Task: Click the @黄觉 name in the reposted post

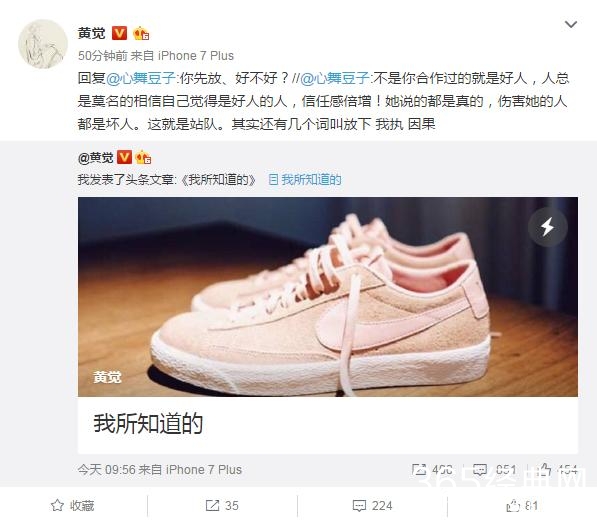Action: [x=95, y=157]
